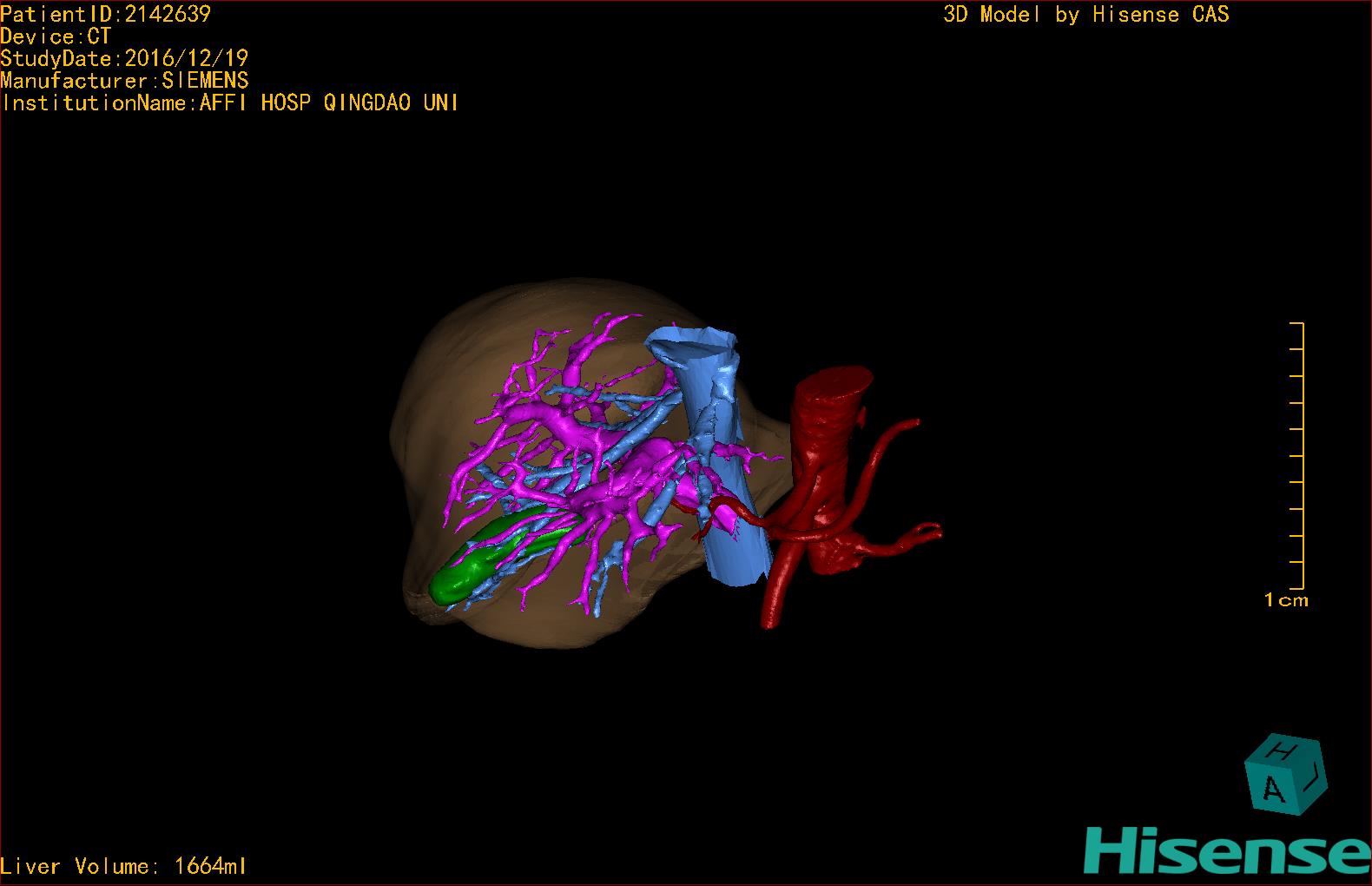Click the "3D Model by Hisense CAS" title

[x=1086, y=14]
